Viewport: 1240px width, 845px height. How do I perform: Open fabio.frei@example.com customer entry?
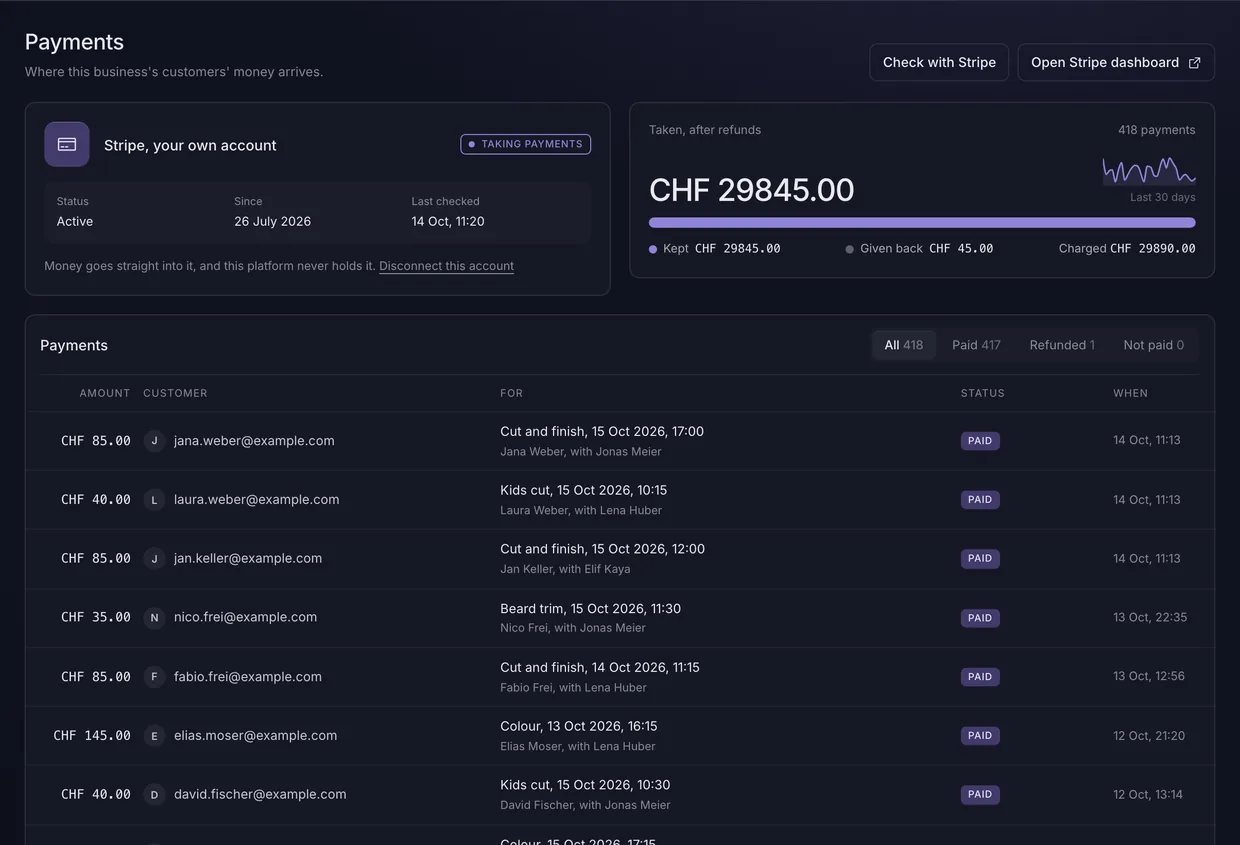click(x=248, y=677)
